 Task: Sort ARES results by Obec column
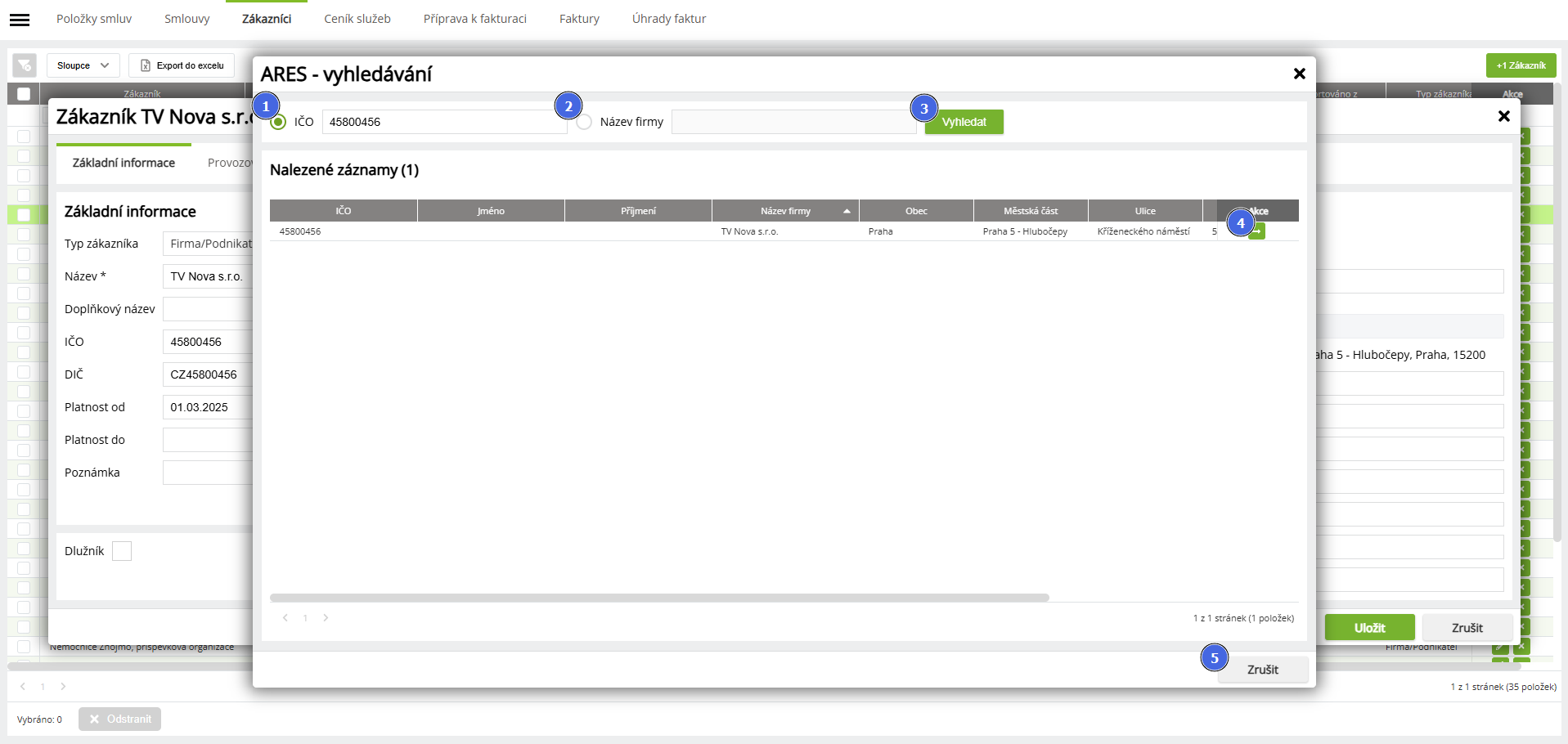(916, 211)
